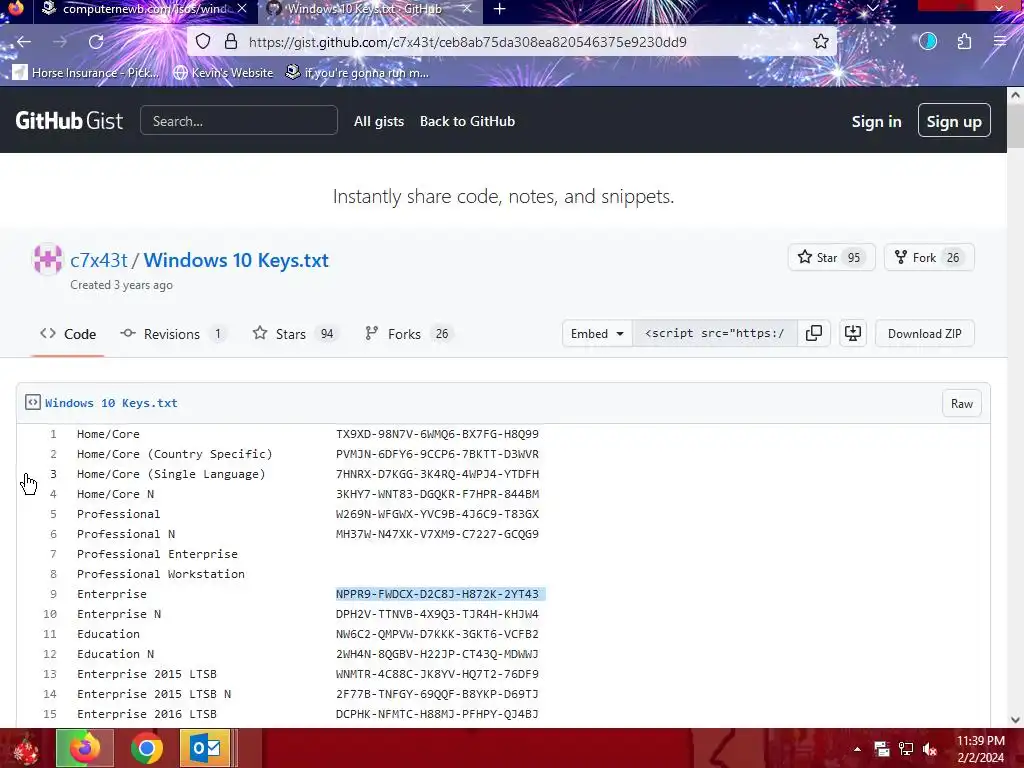
Task: Click the Windows 10 Keys.txt file header link
Action: 111,403
